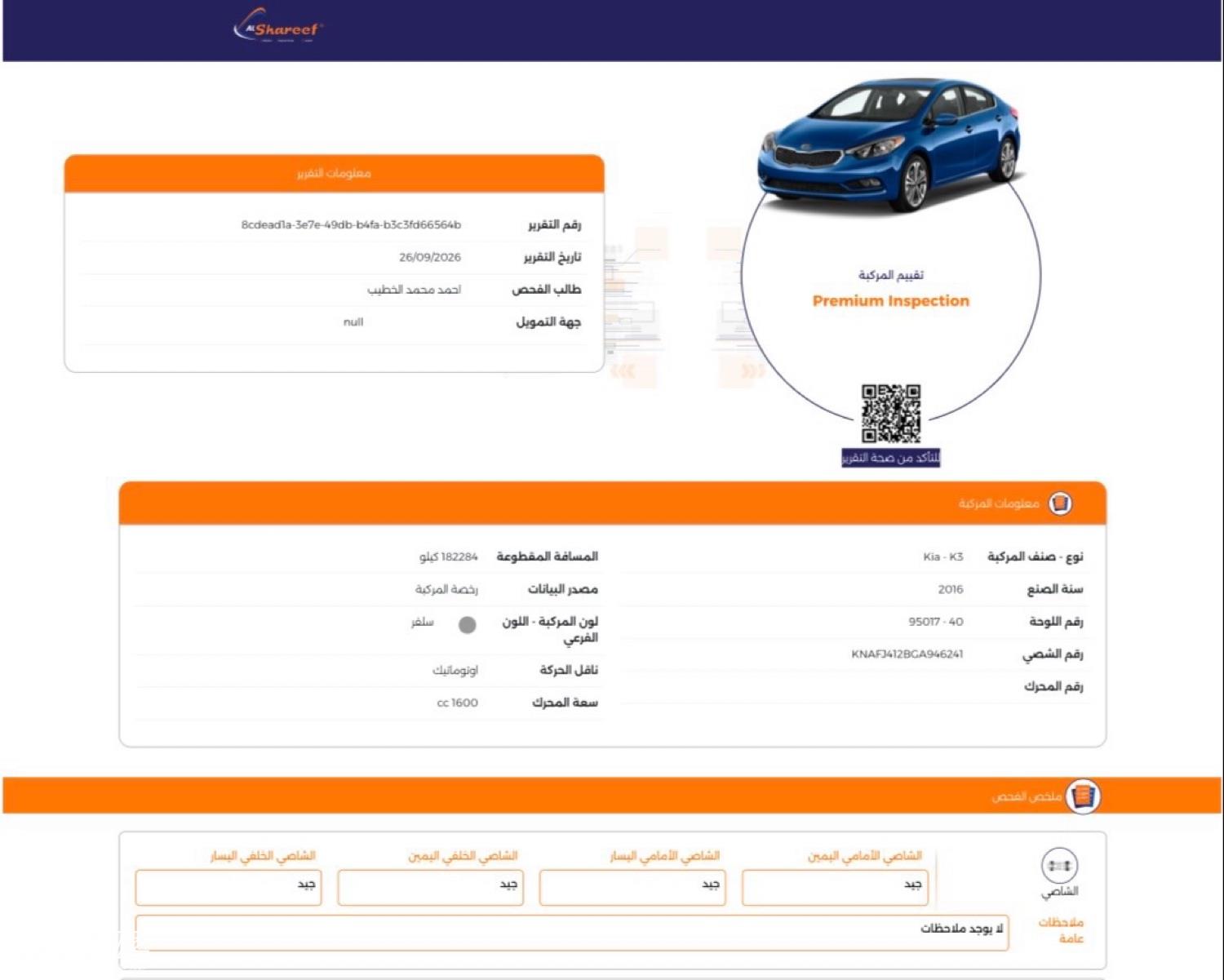Screen dimensions: 1224x980
Task: Click the chassis icon above 'الشاصي'
Action: (1059, 866)
